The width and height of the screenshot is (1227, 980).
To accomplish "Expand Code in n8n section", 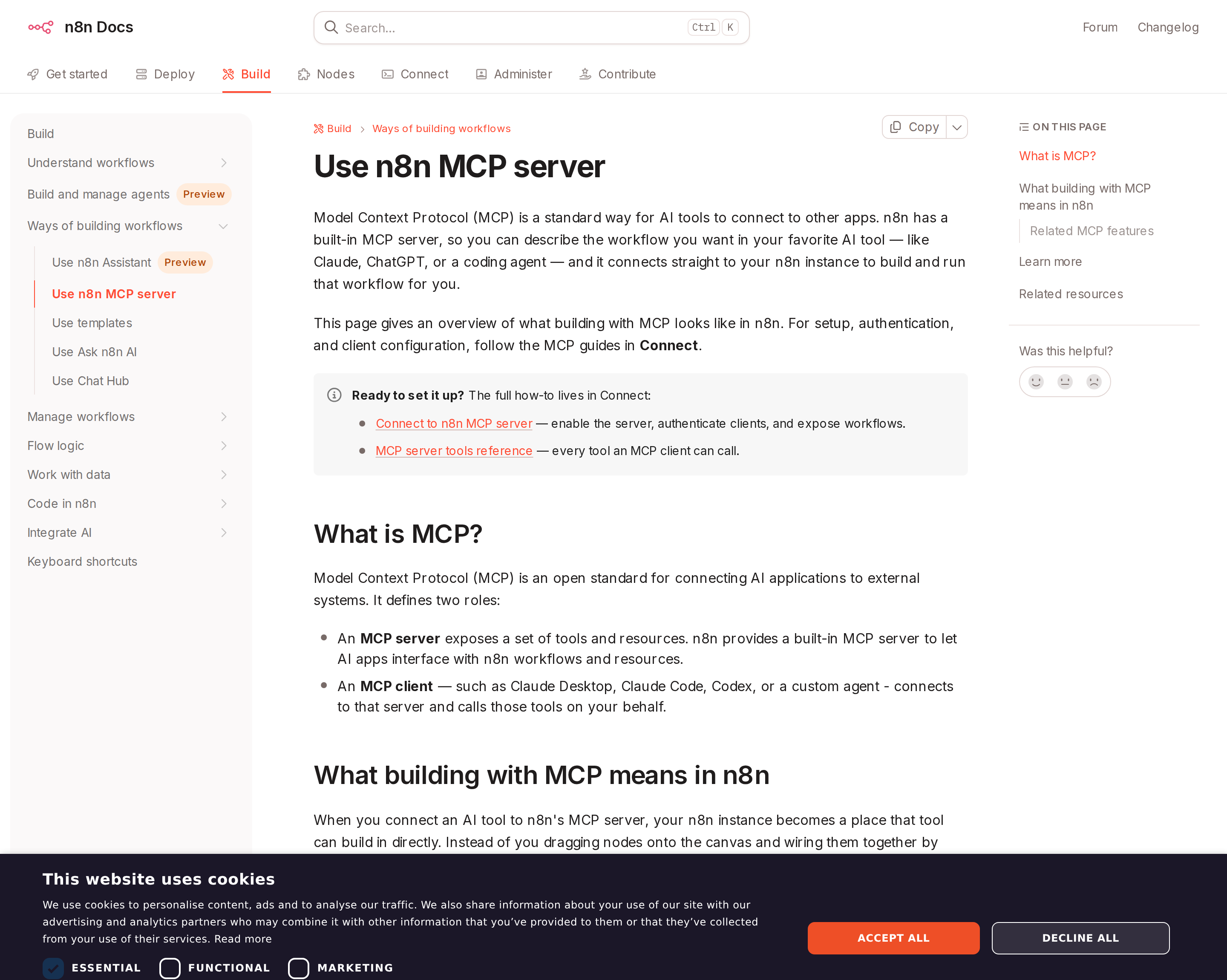I will (224, 504).
